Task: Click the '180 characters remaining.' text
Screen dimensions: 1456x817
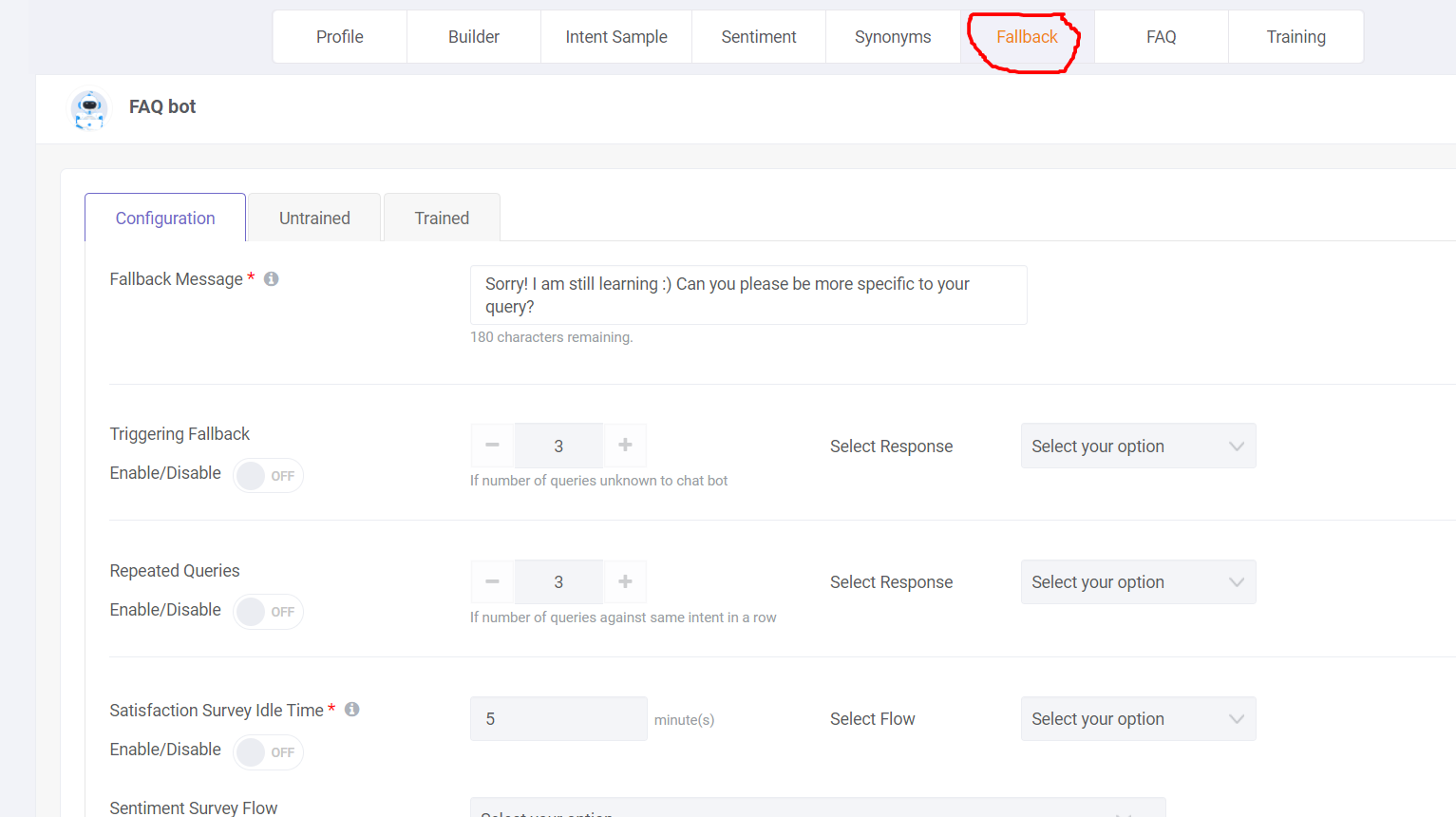Action: coord(552,337)
